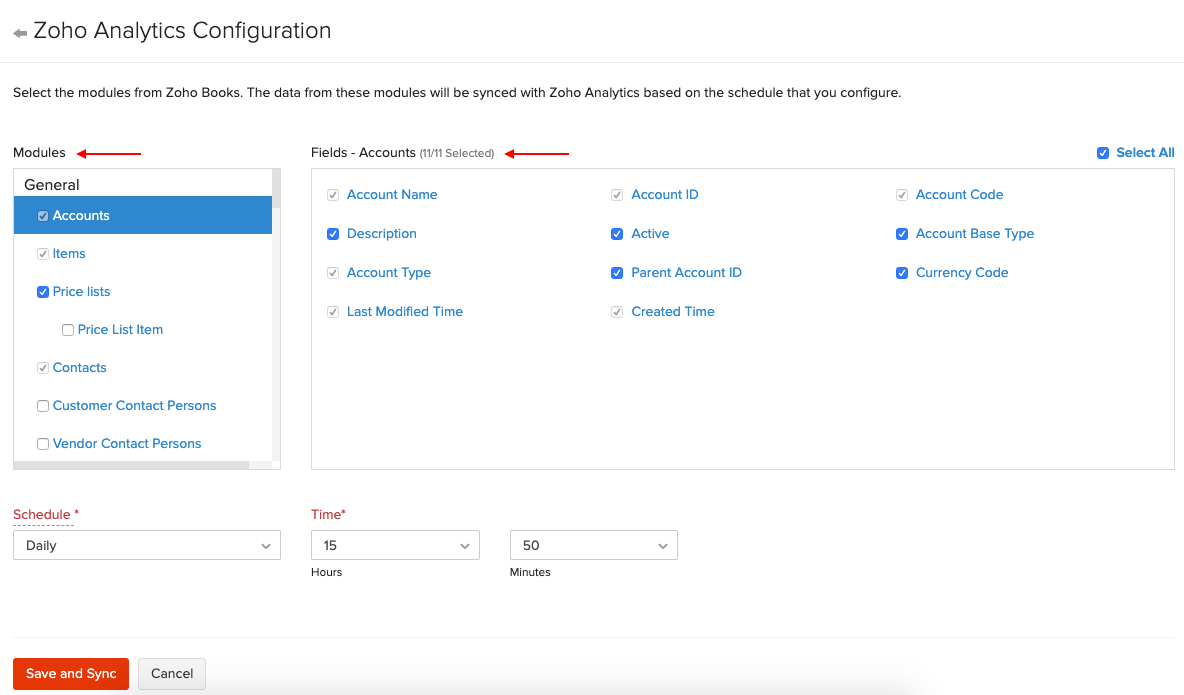Click the back arrow beside Zoho Analytics Configuration
Viewport: 1184px width, 695px height.
point(20,33)
